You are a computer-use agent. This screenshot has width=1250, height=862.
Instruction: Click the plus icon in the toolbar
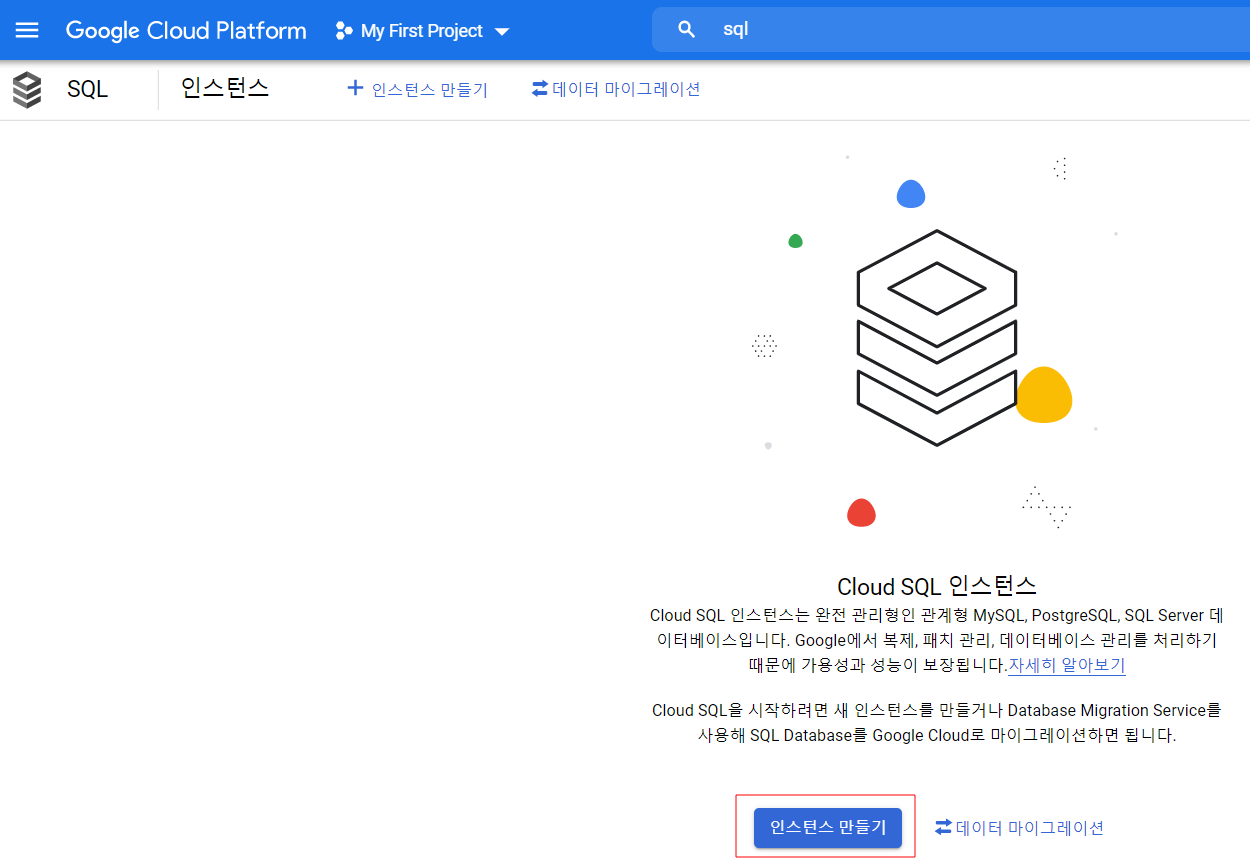click(x=354, y=88)
